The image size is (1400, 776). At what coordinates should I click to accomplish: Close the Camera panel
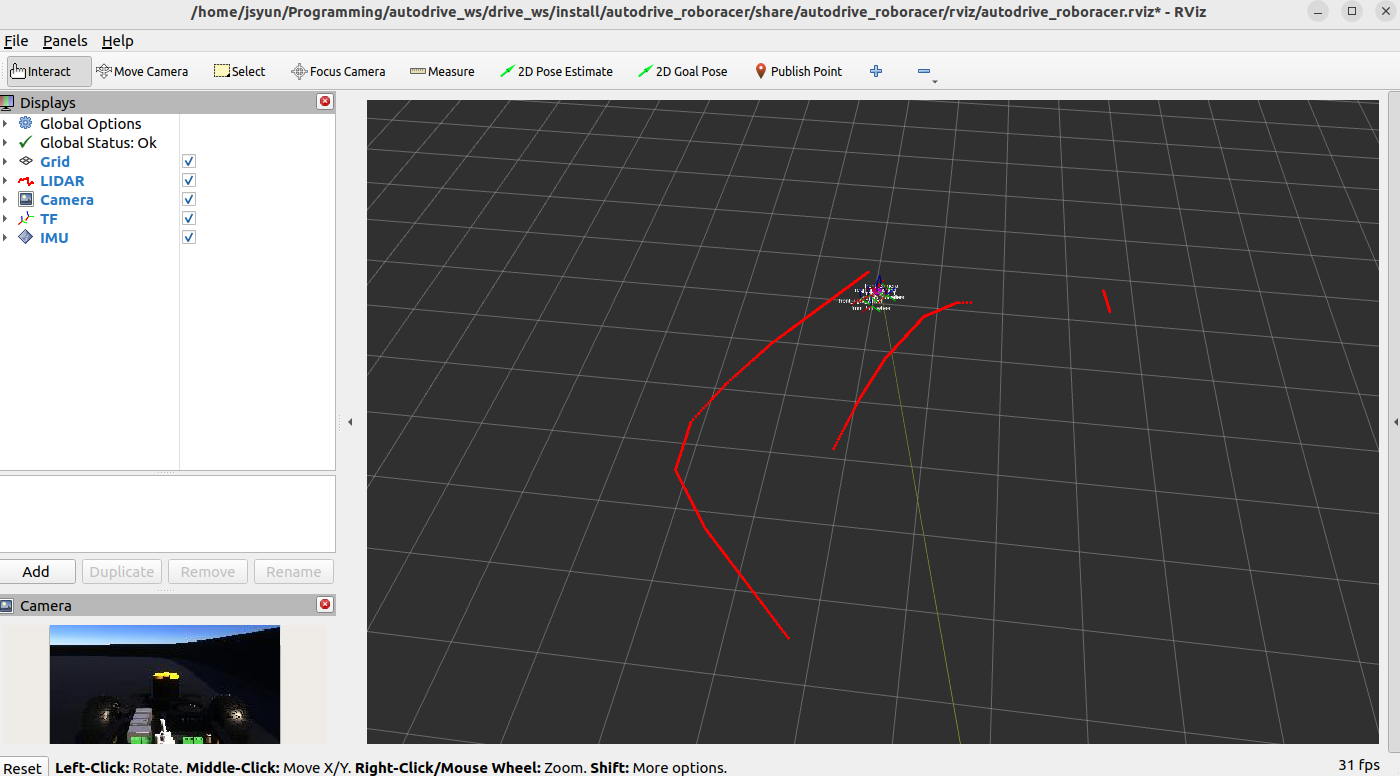click(324, 605)
